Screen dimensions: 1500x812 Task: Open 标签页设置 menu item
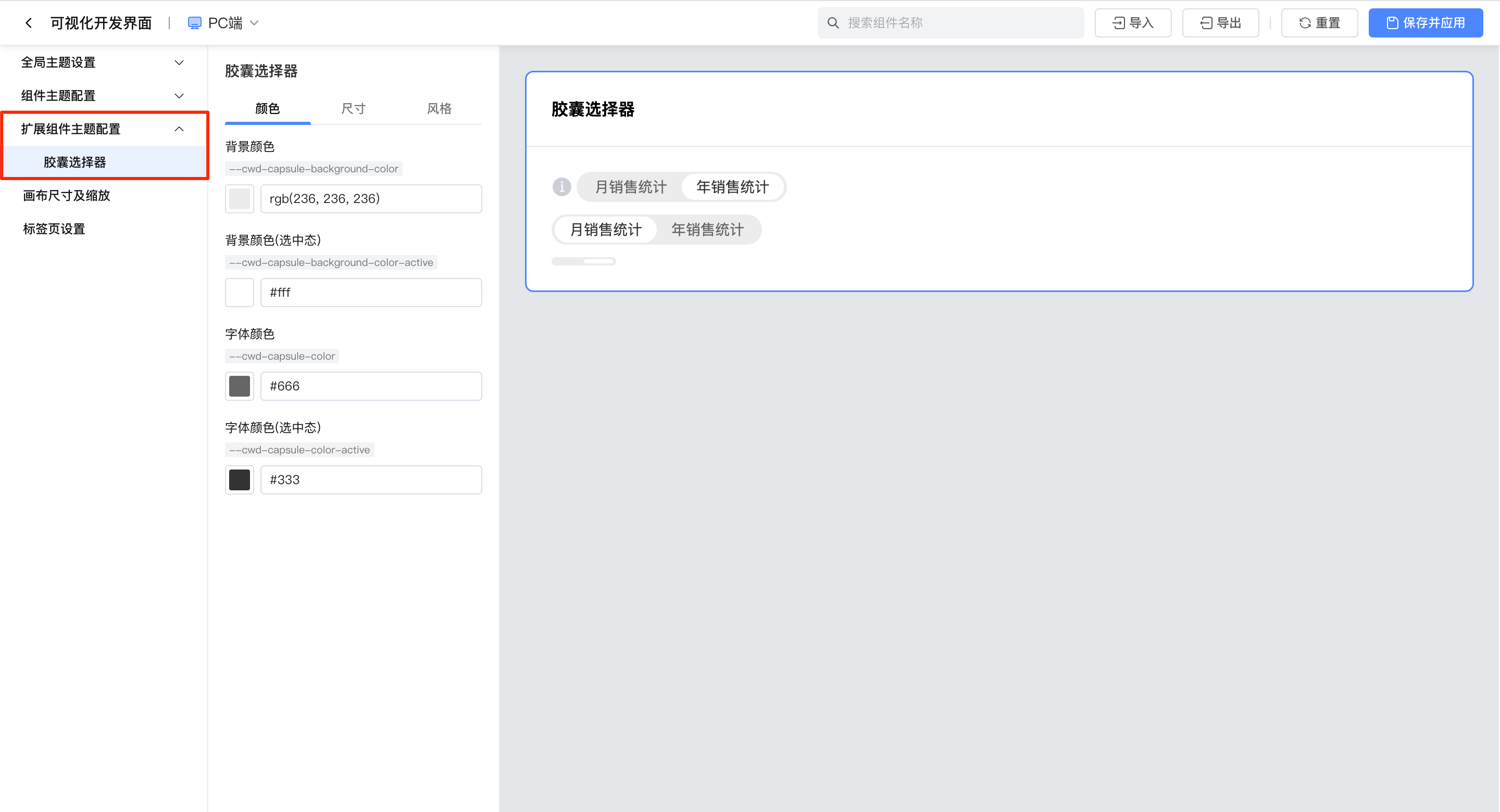104,229
